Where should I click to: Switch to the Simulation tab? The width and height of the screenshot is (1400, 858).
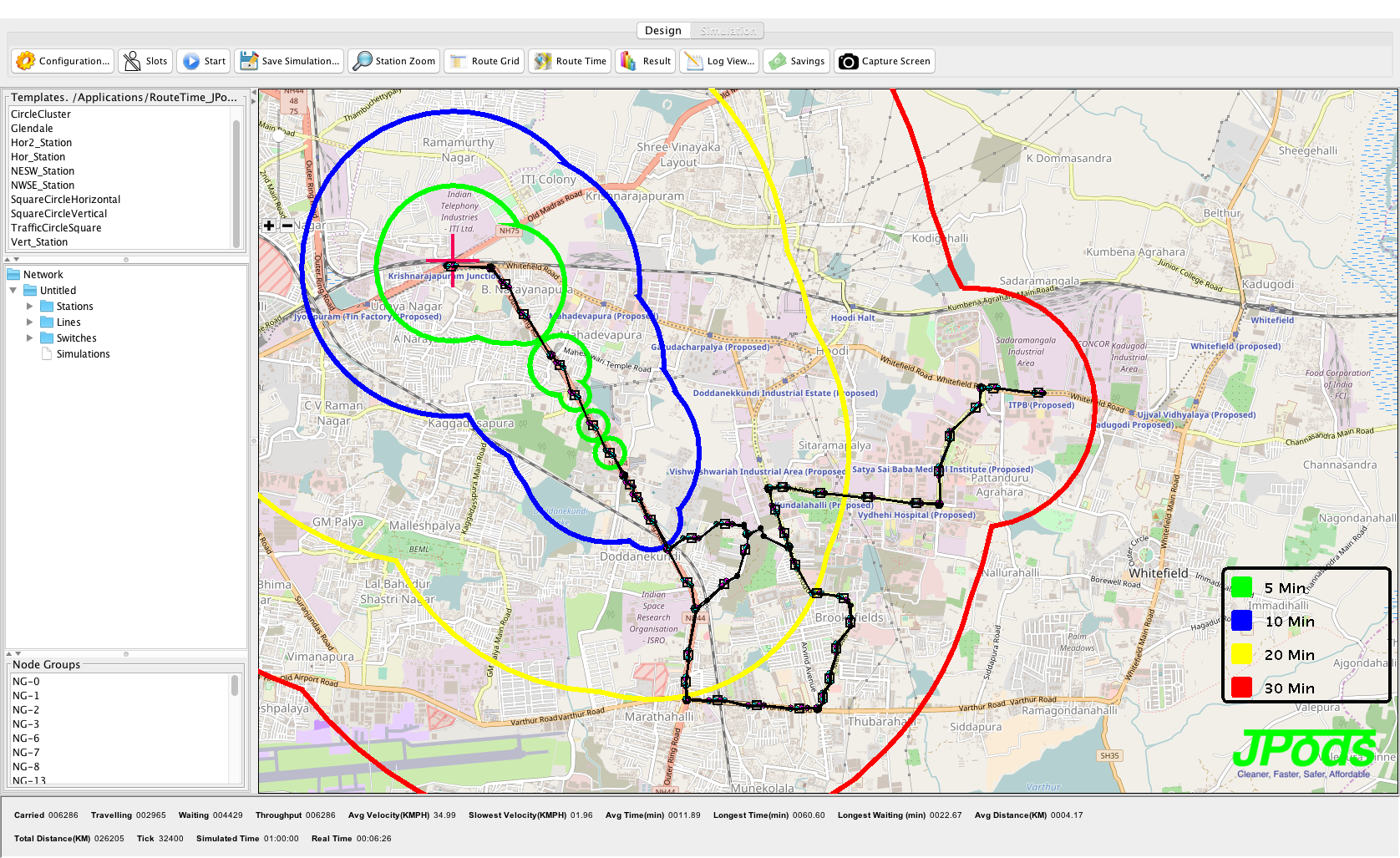(728, 31)
